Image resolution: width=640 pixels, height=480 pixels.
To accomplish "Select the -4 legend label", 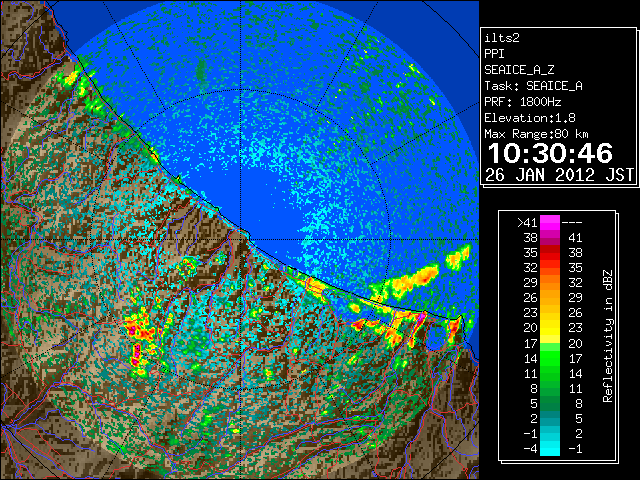I will (530, 448).
